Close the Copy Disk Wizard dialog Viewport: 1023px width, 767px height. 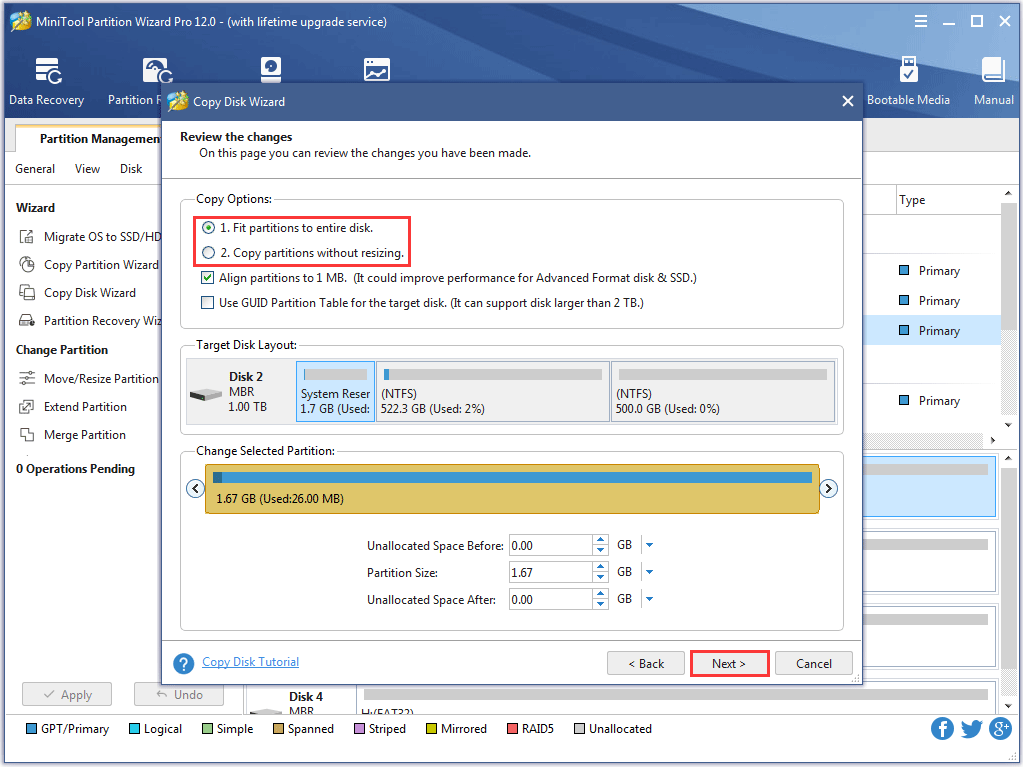tap(847, 101)
